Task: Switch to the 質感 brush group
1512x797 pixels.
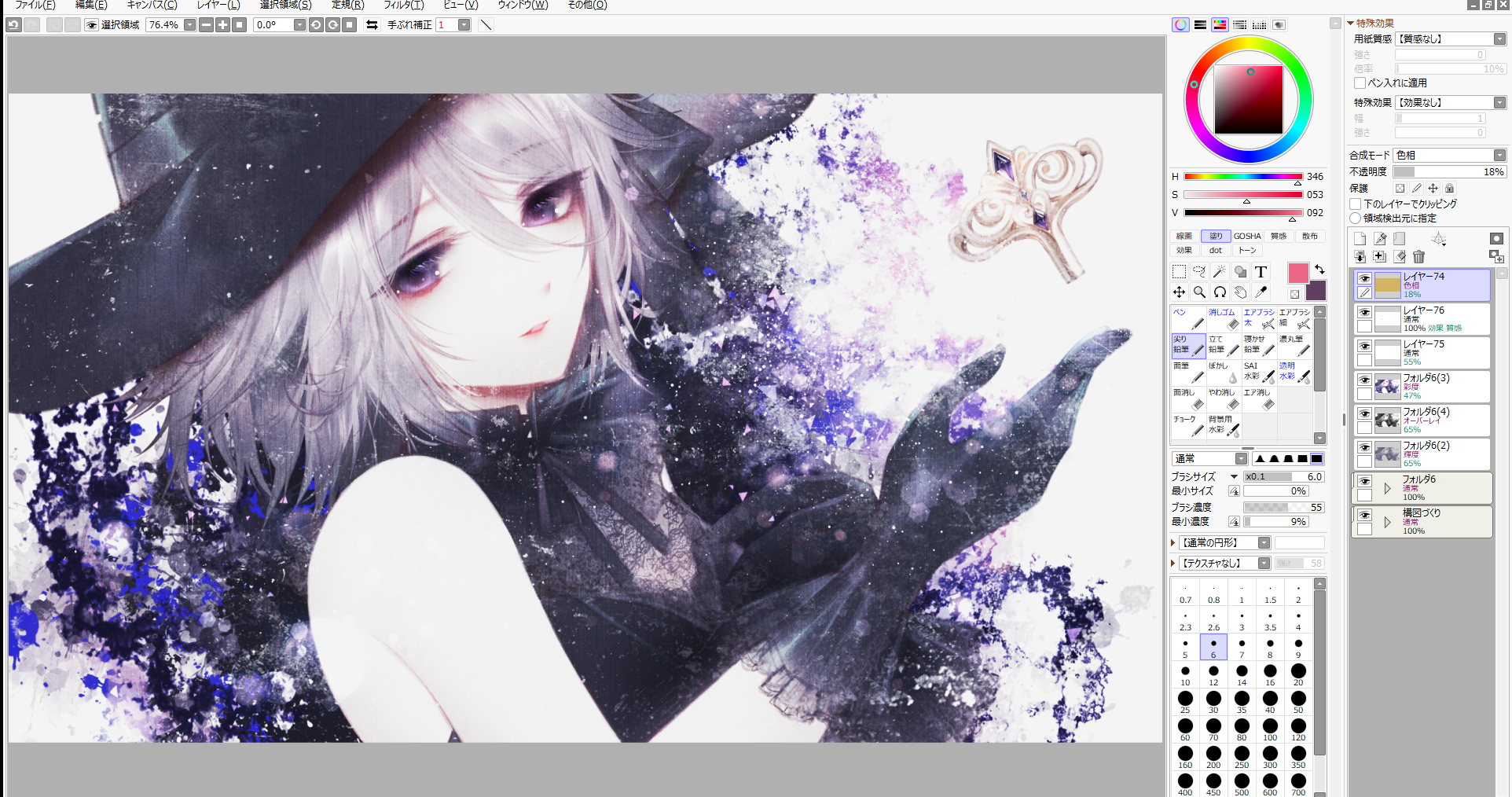Action: [1279, 237]
